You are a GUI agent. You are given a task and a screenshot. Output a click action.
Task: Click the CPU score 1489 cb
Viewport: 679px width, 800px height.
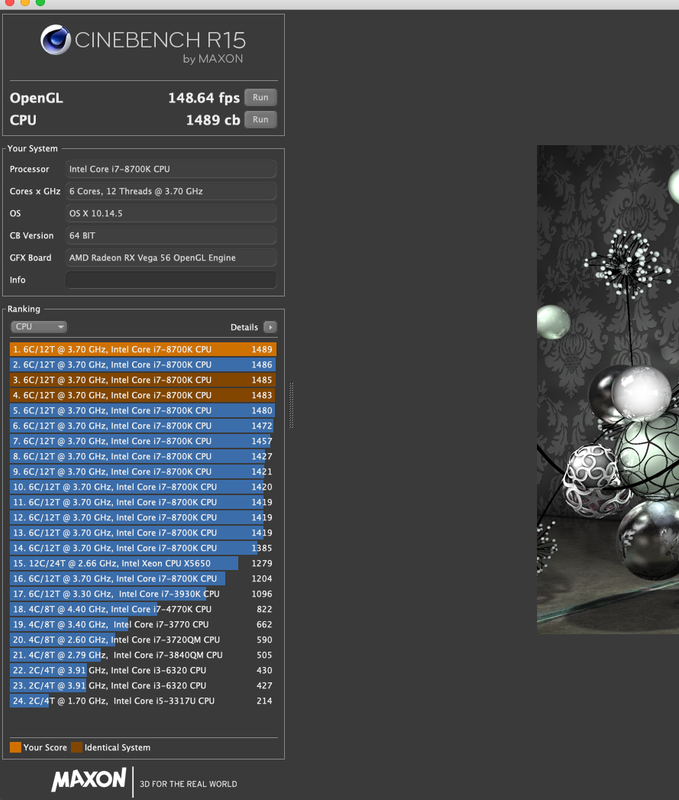pyautogui.click(x=213, y=120)
